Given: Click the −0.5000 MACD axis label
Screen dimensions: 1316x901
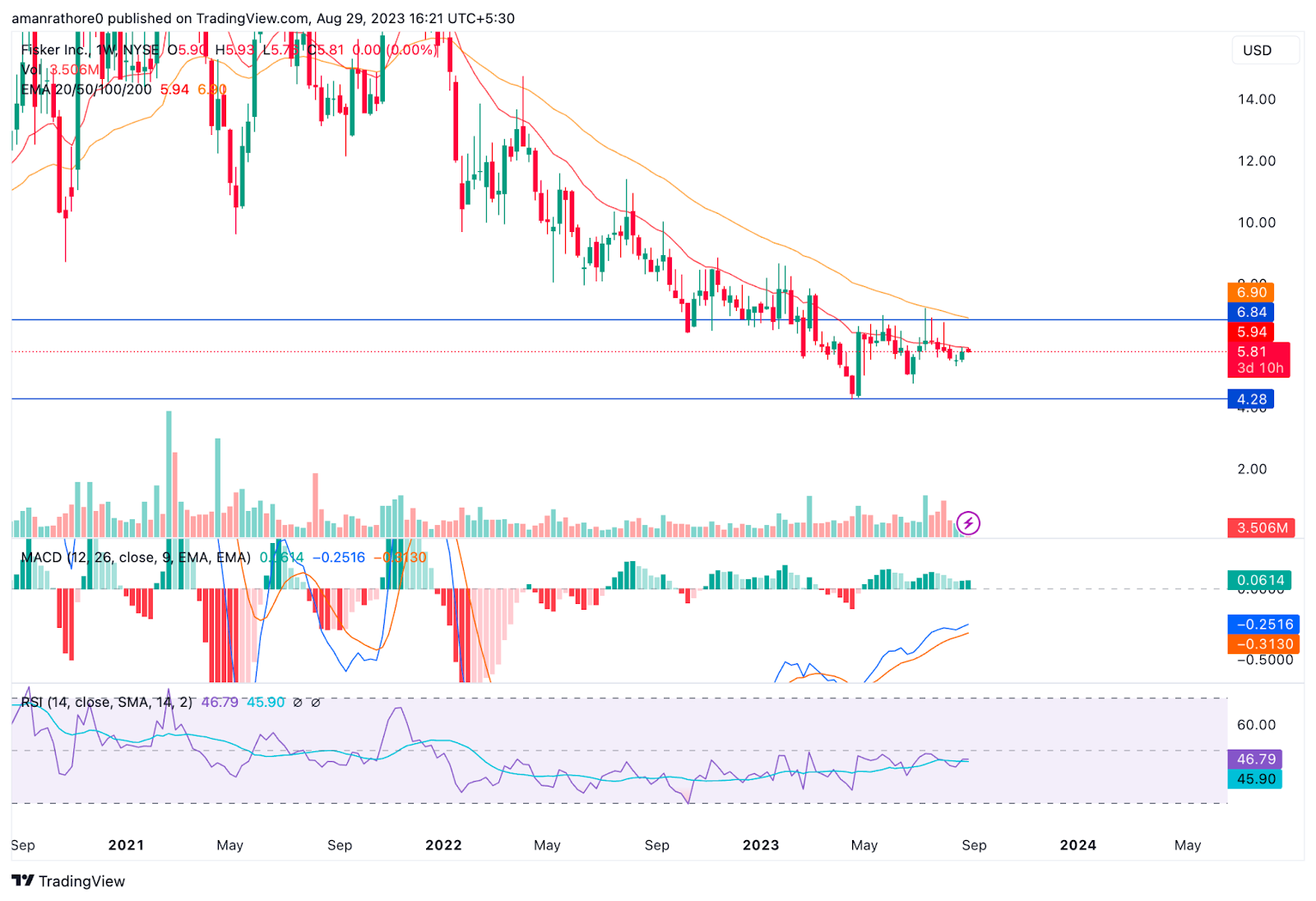Looking at the screenshot, I should coord(1265,659).
